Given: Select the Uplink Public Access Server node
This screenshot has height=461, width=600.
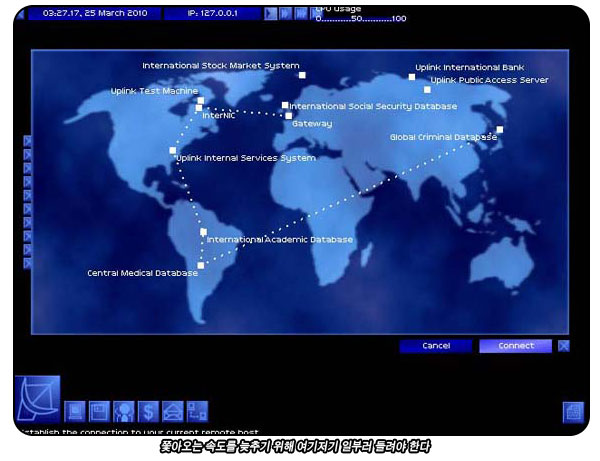Looking at the screenshot, I should (x=427, y=90).
